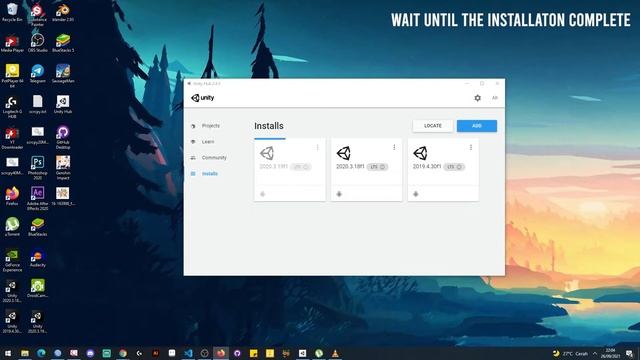Click the LTS badge on the installing 2020.3.19f1 card
640x360 pixels.
[301, 167]
